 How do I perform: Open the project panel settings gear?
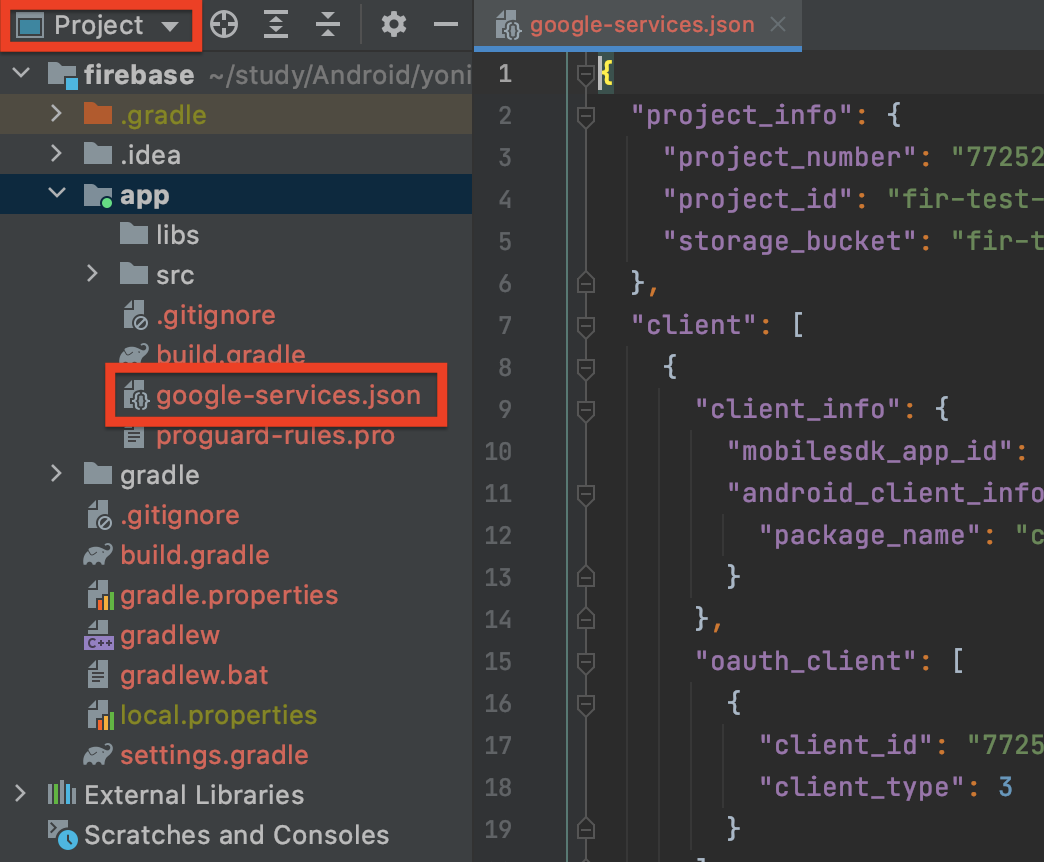(393, 25)
